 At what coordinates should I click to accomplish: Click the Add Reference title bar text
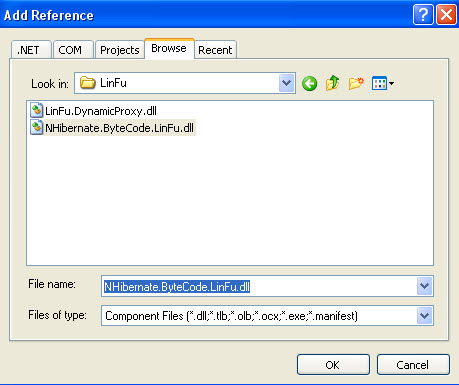(x=49, y=15)
